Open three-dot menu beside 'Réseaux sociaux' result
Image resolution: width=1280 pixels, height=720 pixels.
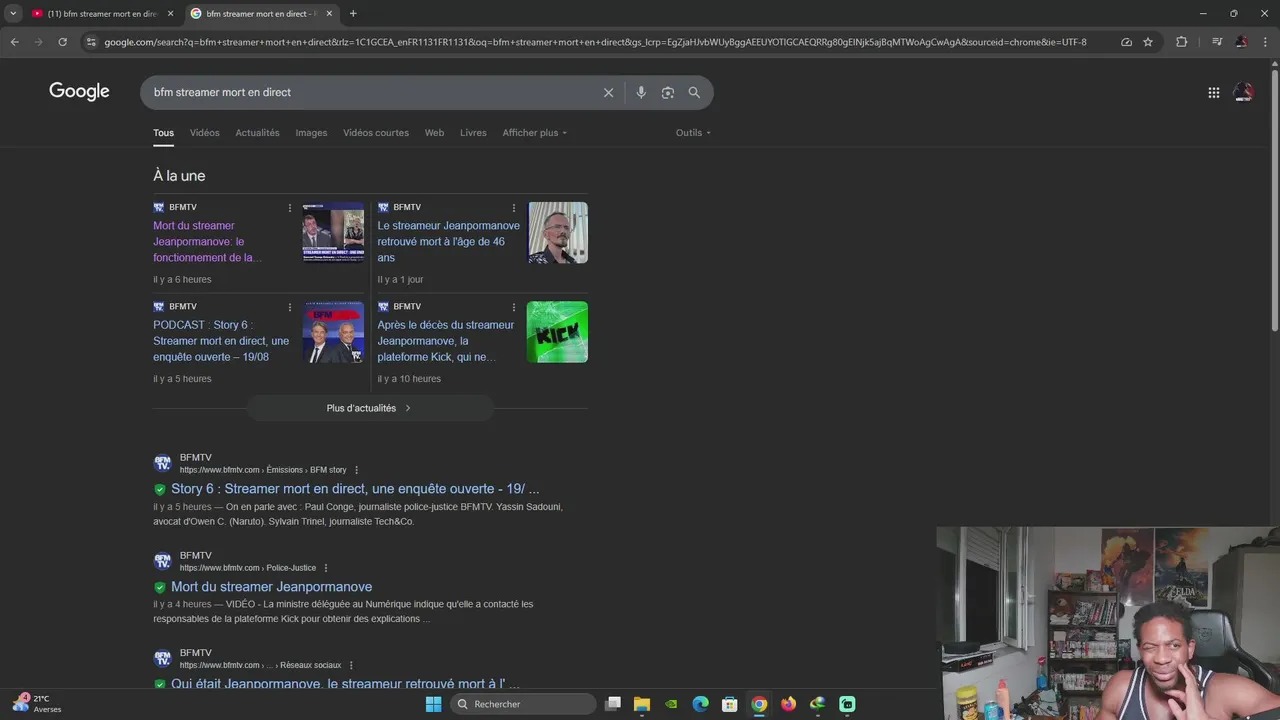coord(351,665)
